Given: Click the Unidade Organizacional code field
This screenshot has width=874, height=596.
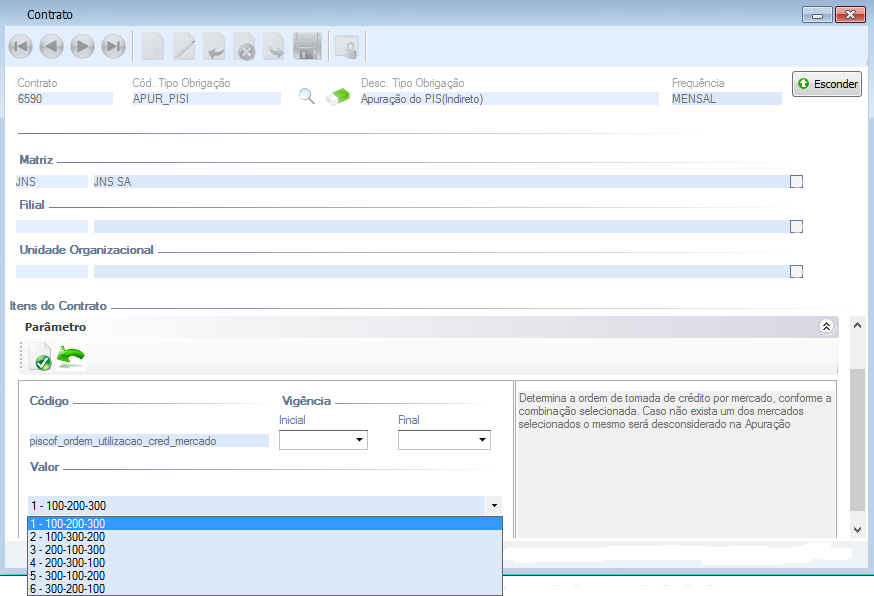Looking at the screenshot, I should [x=51, y=272].
